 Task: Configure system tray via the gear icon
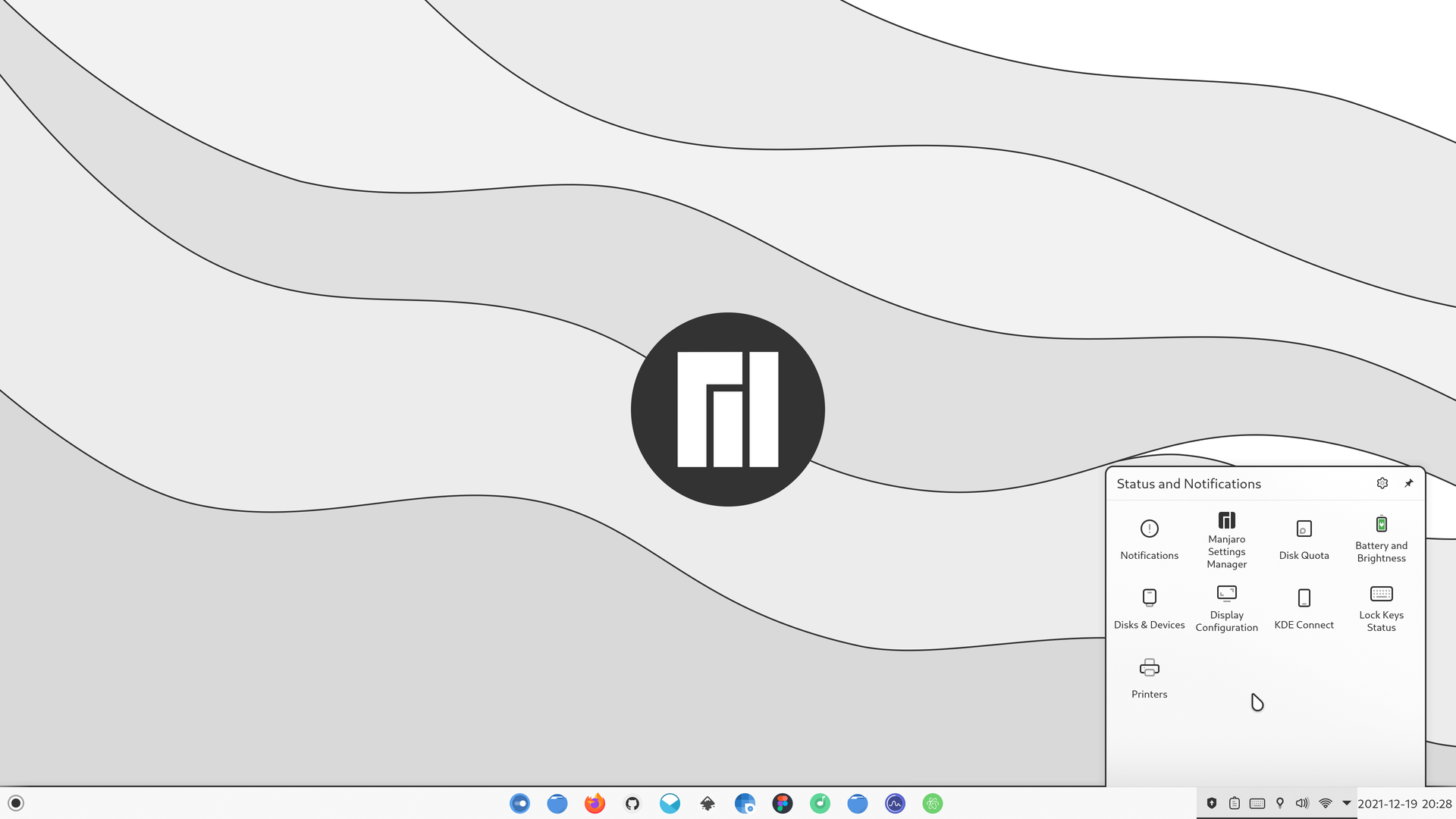pos(1382,483)
